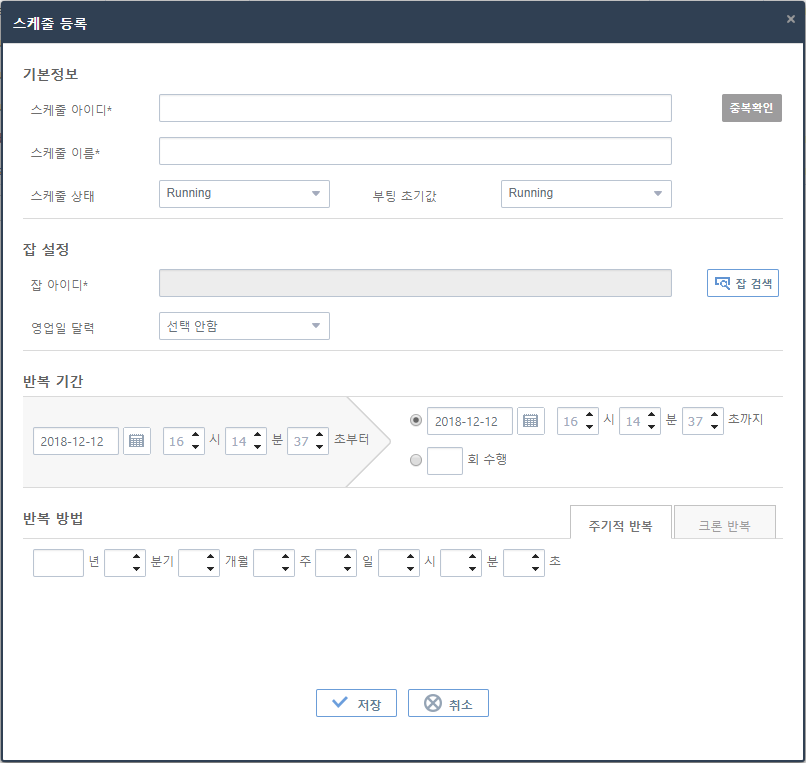
Task: Open the 스케줄 상태 Running dropdown
Action: tap(244, 193)
